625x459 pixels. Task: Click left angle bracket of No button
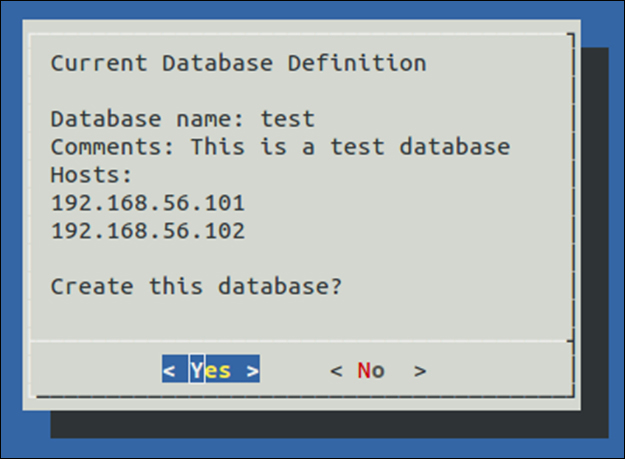336,371
